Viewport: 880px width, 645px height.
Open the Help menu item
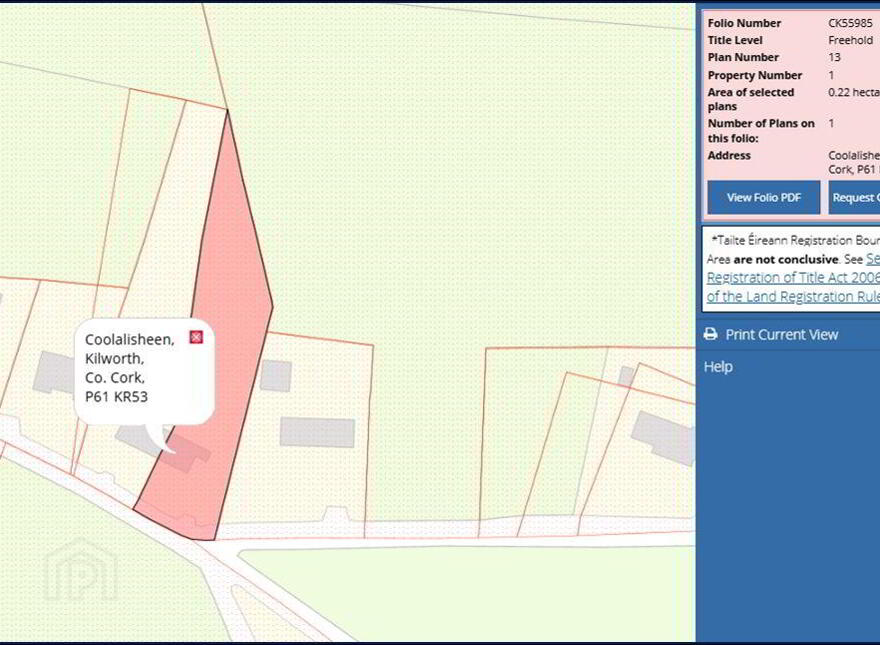718,367
